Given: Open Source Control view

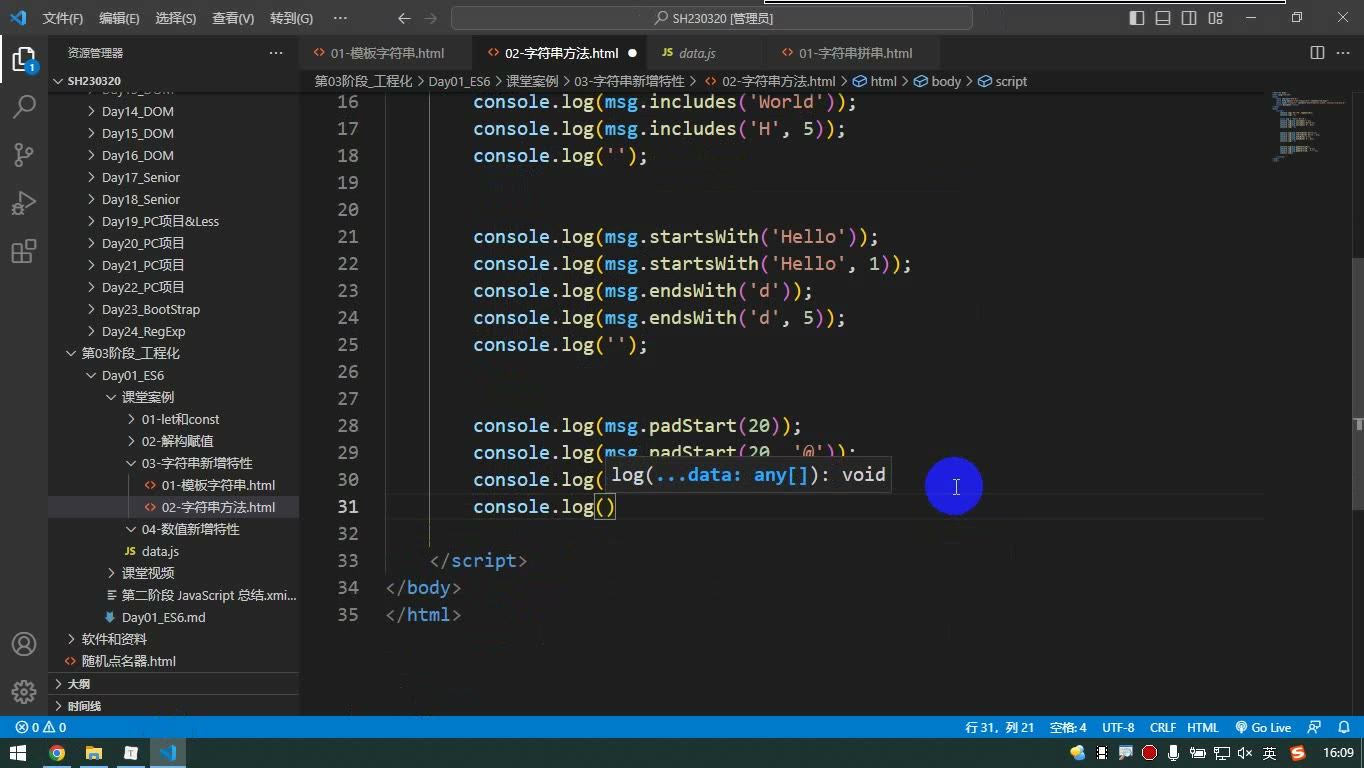Looking at the screenshot, I should [x=24, y=154].
